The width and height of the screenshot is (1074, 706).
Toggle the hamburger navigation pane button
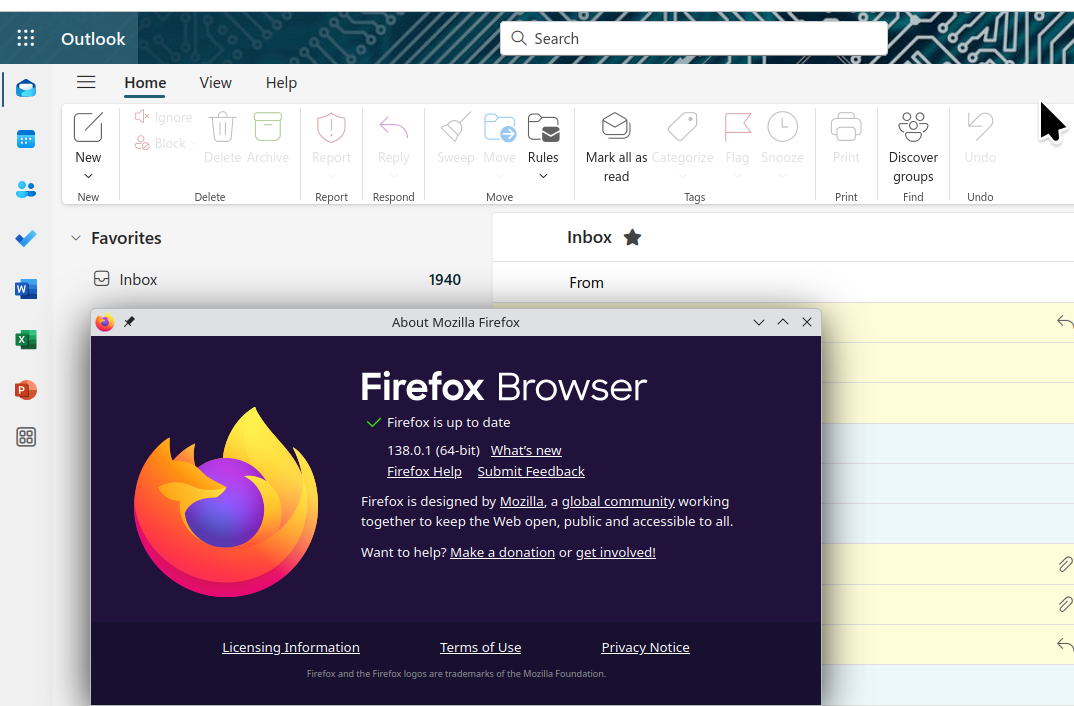[x=86, y=82]
